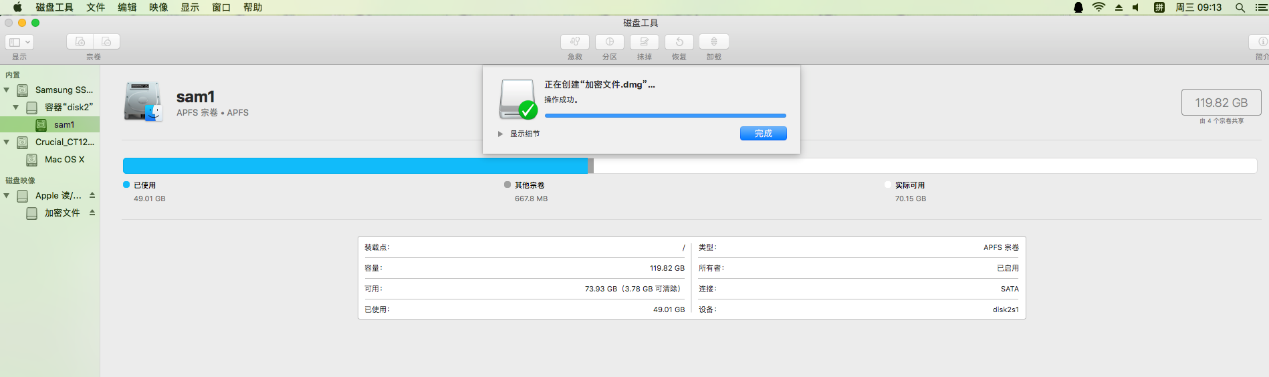Click the 容器 disk2 container icon
This screenshot has height=377, width=1269.
tap(32, 107)
